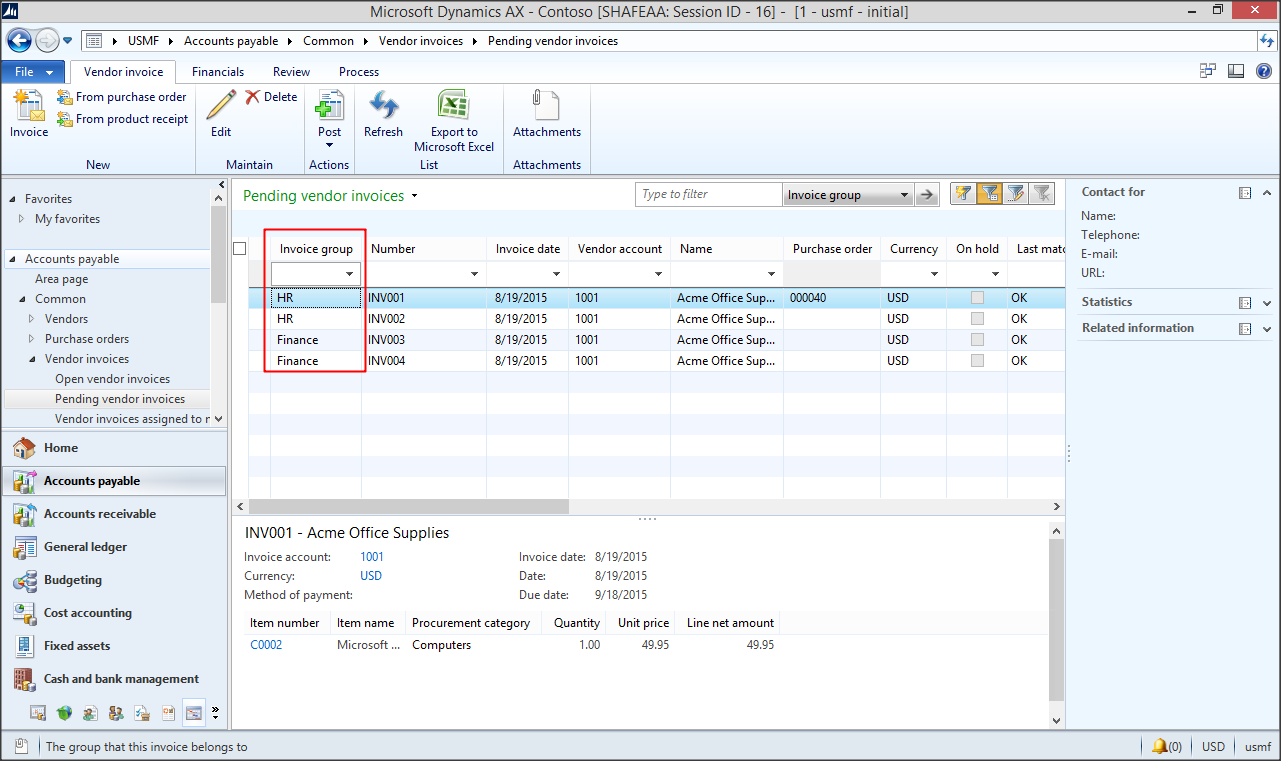Click the address bar refresh arrows icon

[1267, 41]
